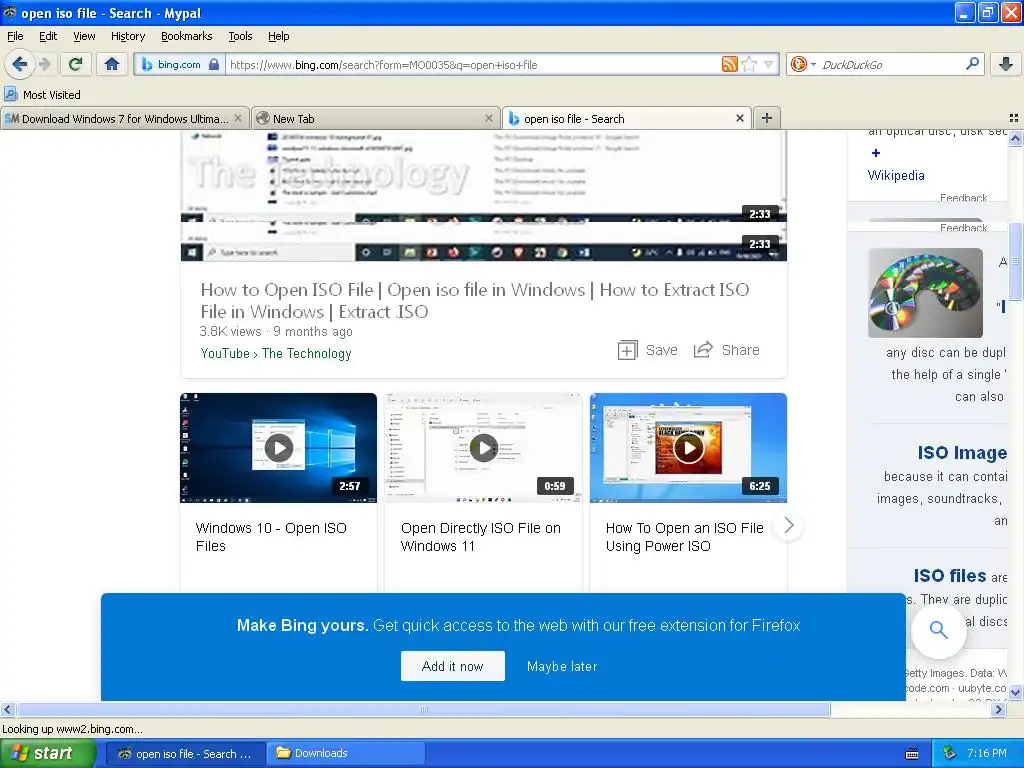1024x768 pixels.
Task: Open the URL history dropdown arrow
Action: pos(769,64)
